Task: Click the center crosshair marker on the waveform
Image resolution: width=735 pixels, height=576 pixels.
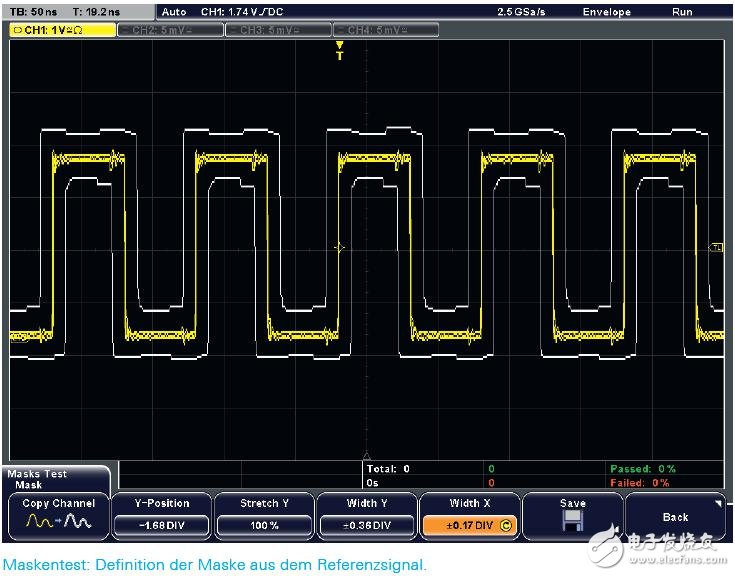Action: tap(339, 247)
